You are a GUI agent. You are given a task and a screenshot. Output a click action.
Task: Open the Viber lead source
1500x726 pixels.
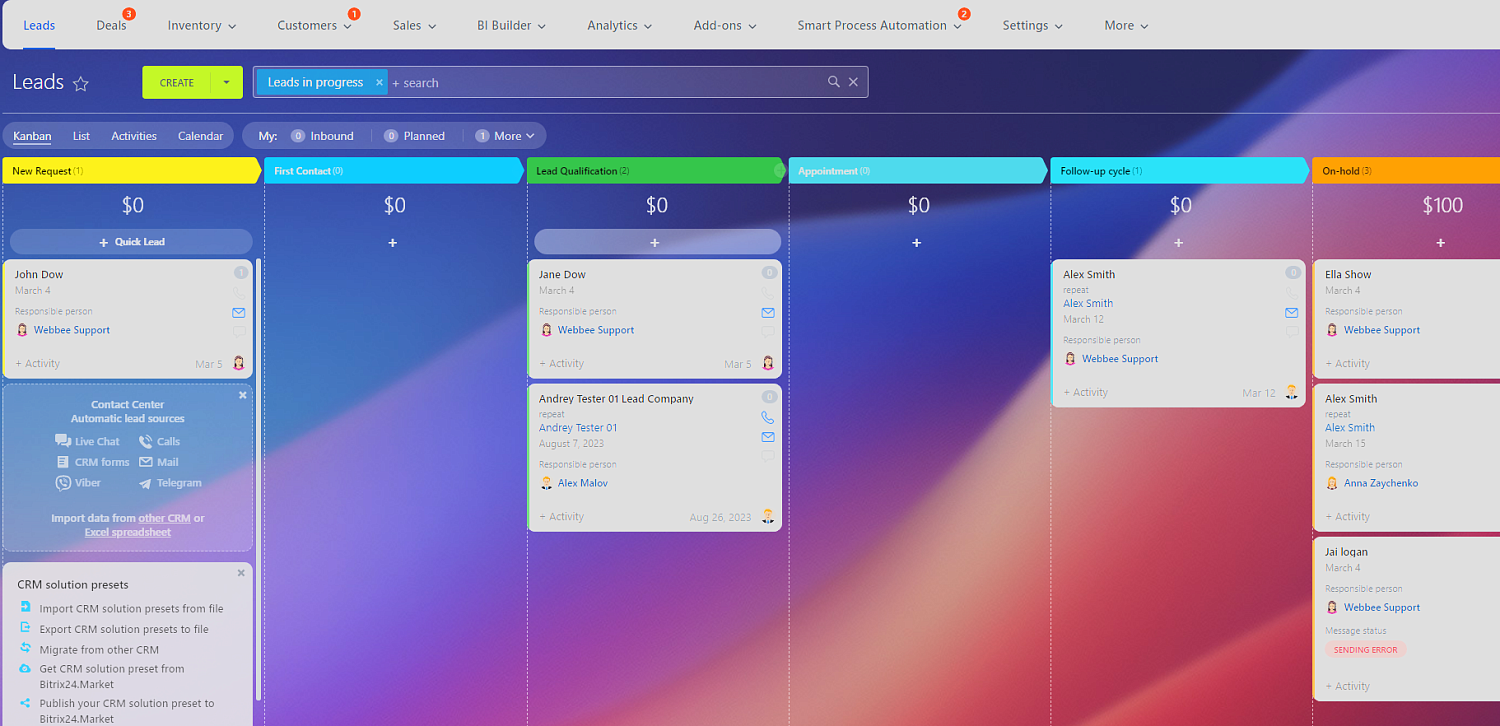[79, 482]
